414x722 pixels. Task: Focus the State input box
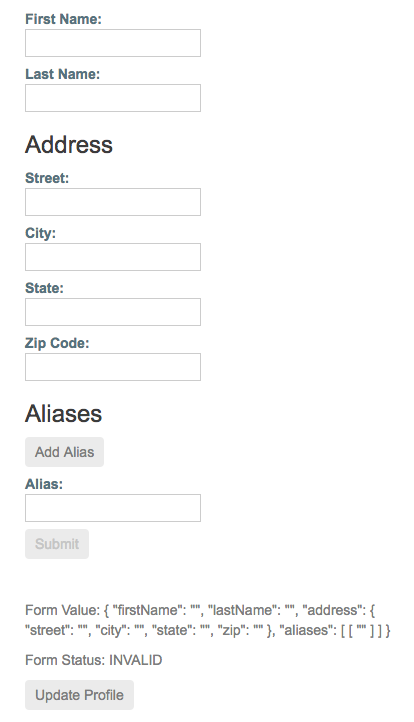113,312
